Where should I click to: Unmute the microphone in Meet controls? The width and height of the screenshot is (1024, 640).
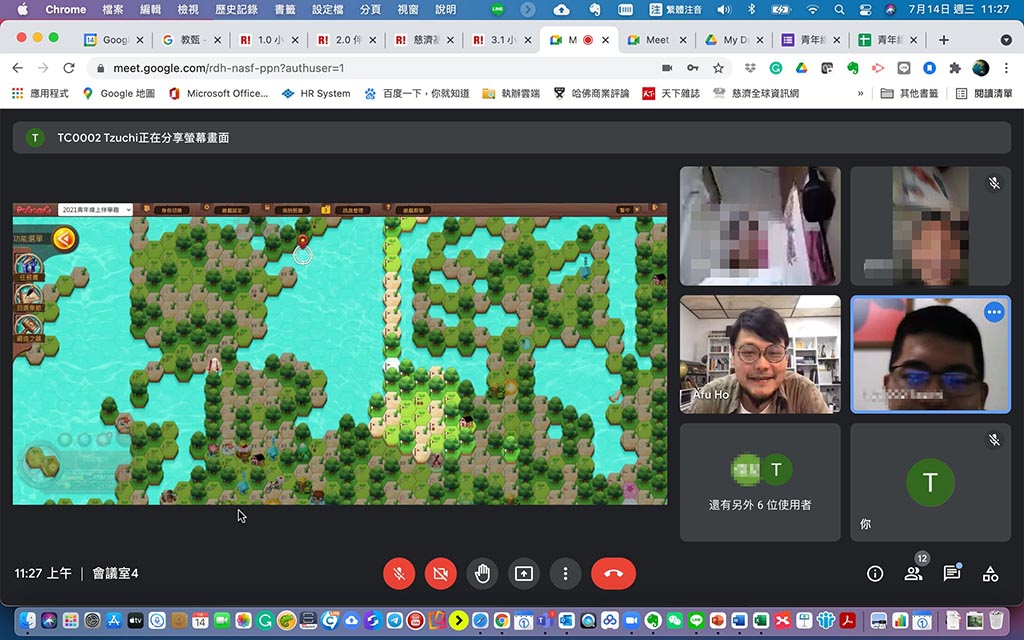tap(399, 573)
